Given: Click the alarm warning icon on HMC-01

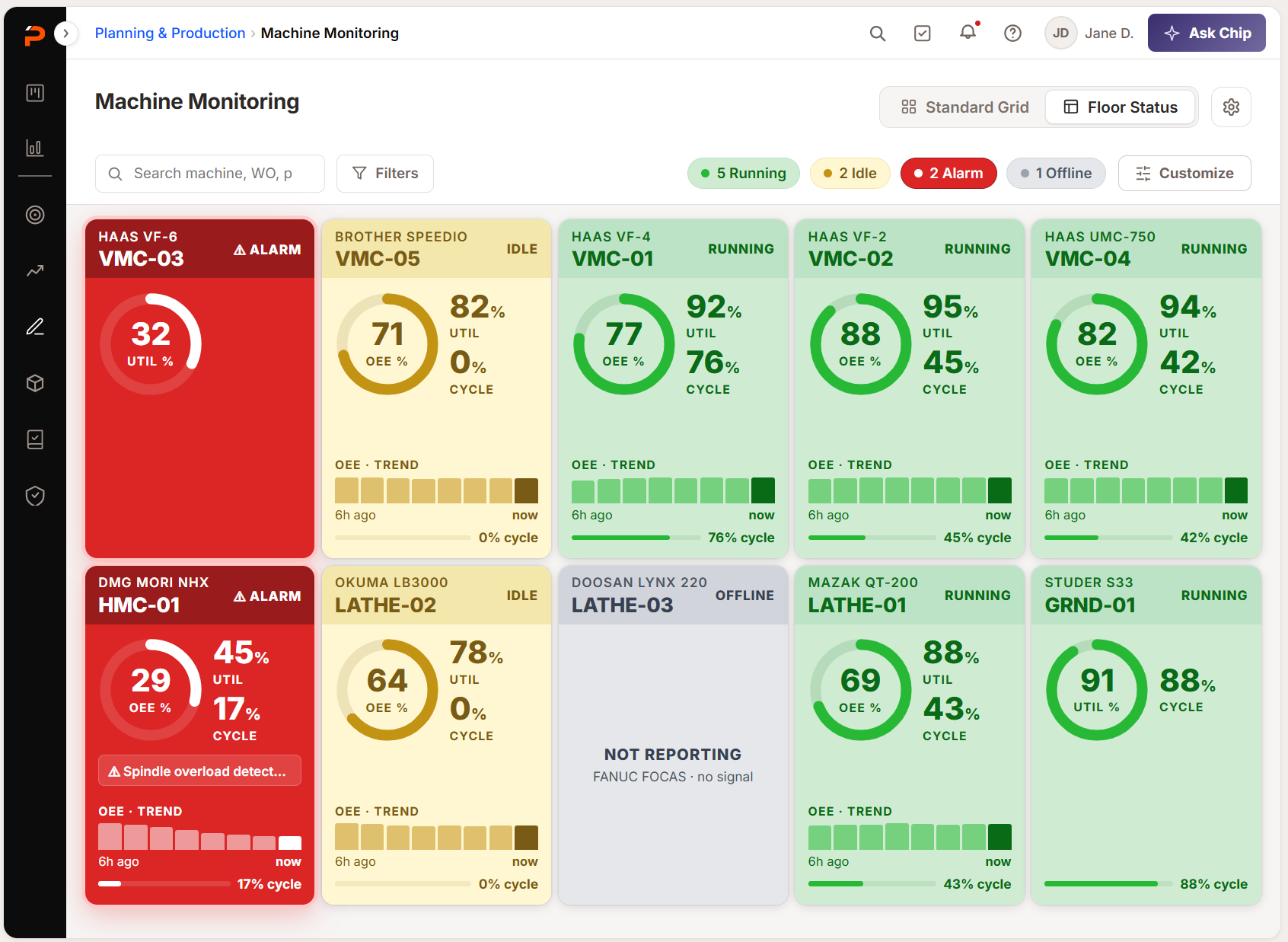Looking at the screenshot, I should click(240, 596).
